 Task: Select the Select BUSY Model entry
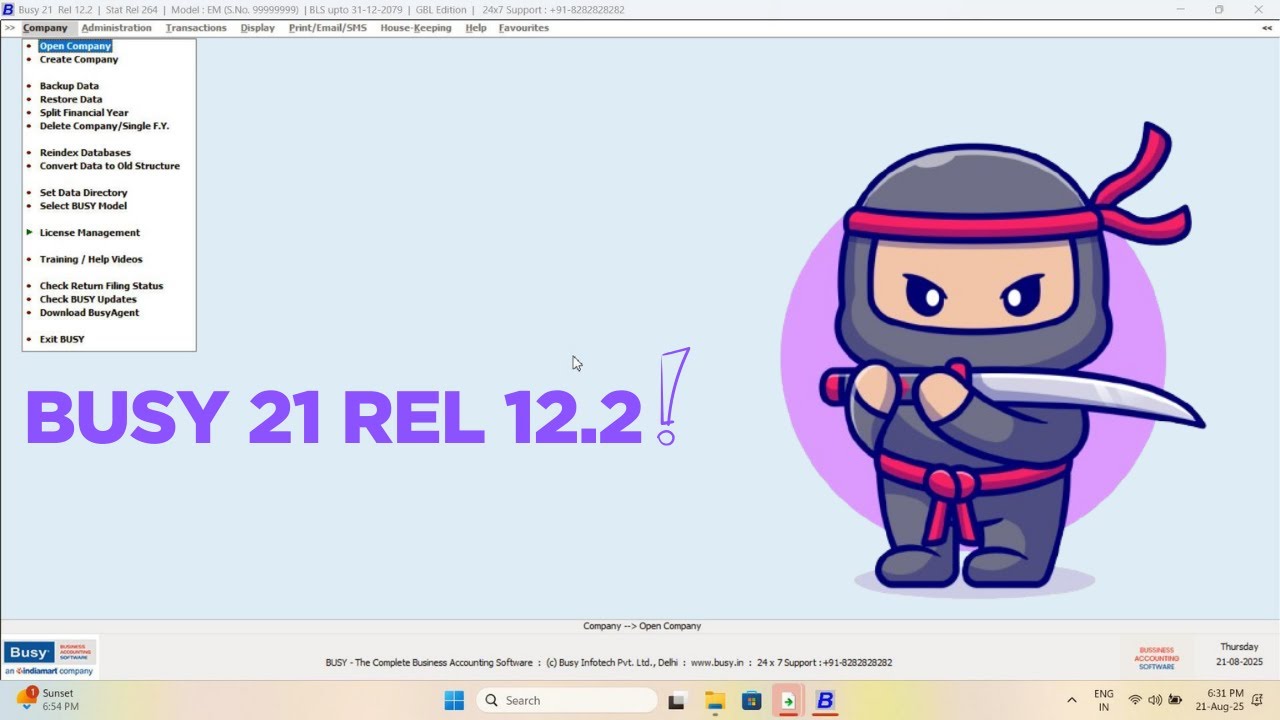point(83,206)
